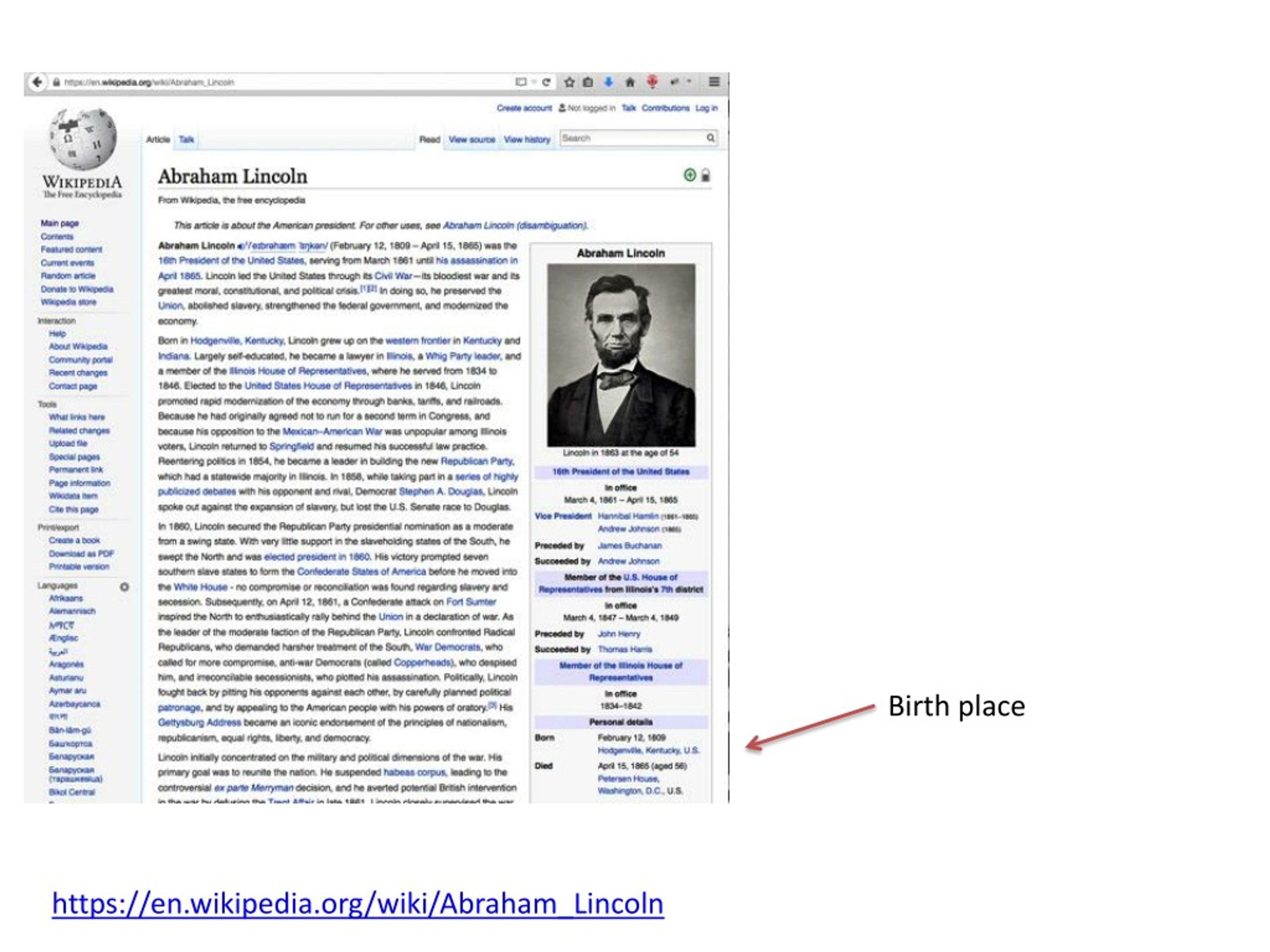Click the Wikidata item sidebar link
1270x952 pixels.
[x=73, y=496]
